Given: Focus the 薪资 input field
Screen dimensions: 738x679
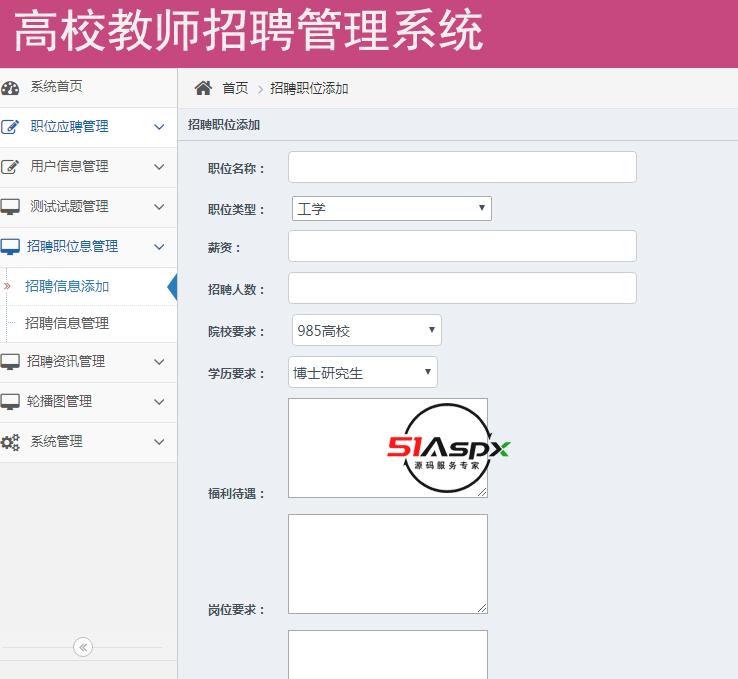Looking at the screenshot, I should (x=462, y=246).
